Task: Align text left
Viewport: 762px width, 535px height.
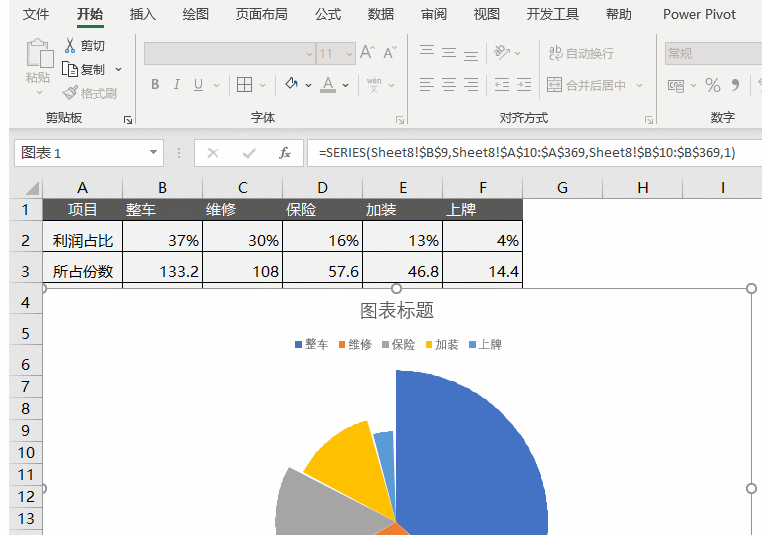Action: [x=427, y=85]
